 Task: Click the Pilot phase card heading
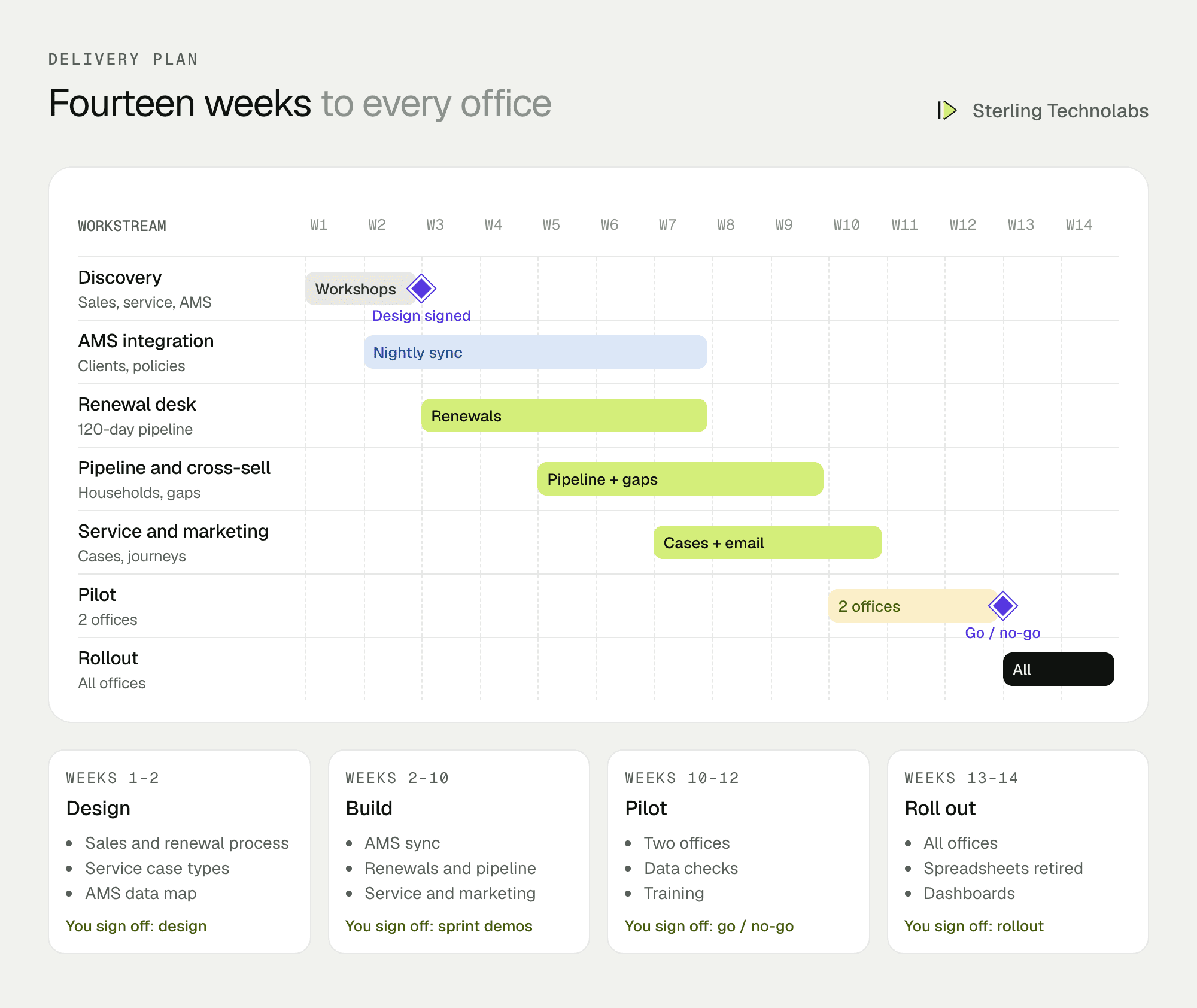point(646,809)
